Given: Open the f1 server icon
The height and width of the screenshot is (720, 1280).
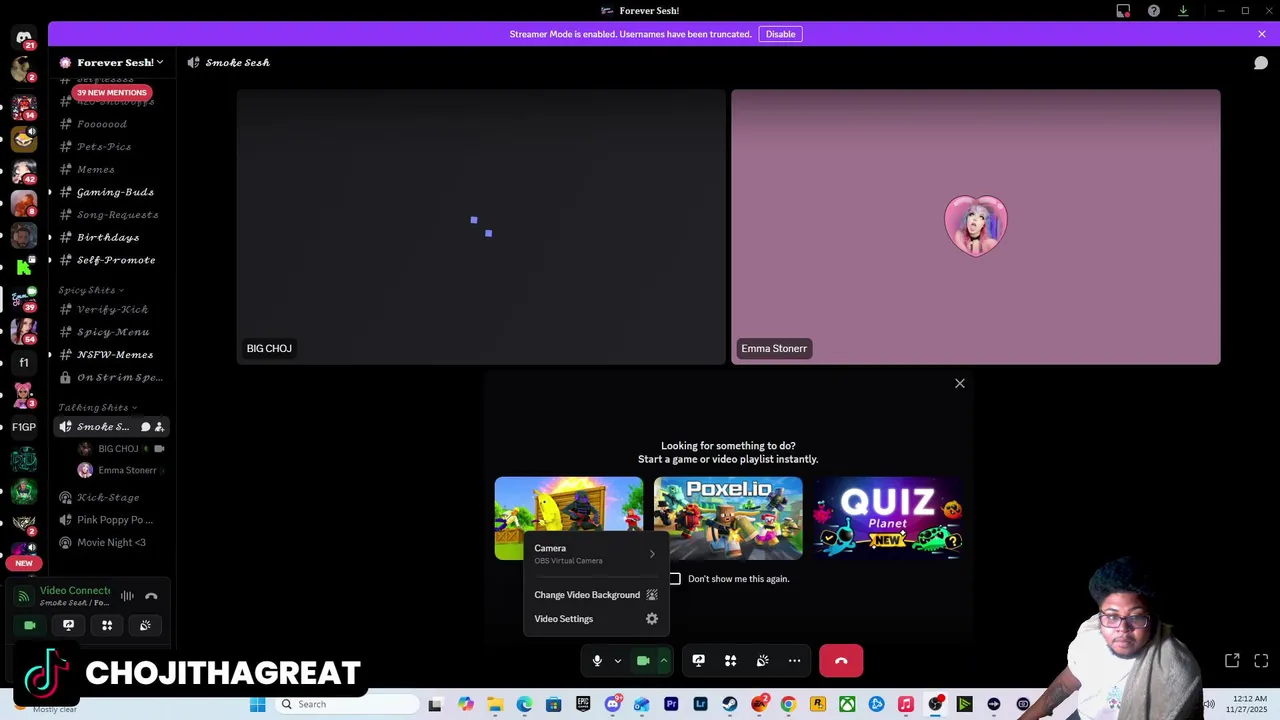Looking at the screenshot, I should click(24, 362).
